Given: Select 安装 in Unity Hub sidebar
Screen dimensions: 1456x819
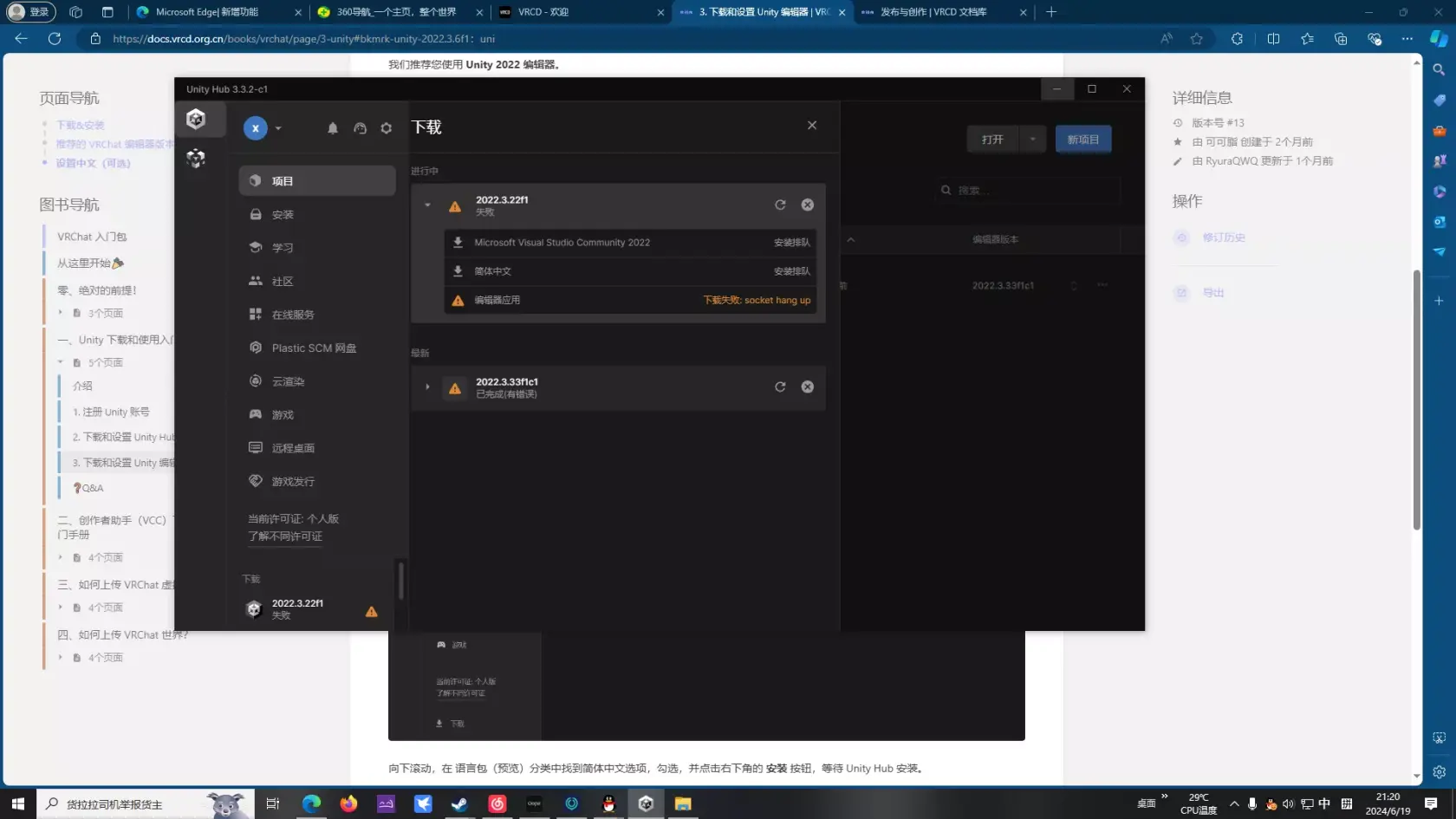Looking at the screenshot, I should point(317,214).
